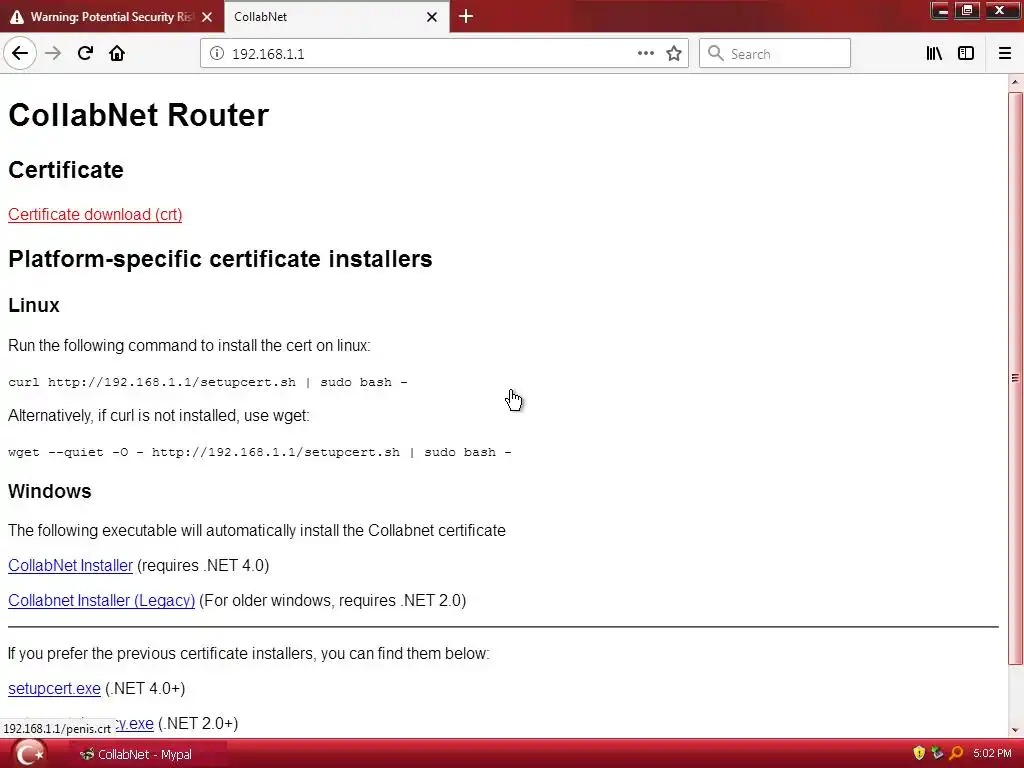Image resolution: width=1024 pixels, height=768 pixels.
Task: Close the Potential Security Risk tab
Action: click(207, 17)
